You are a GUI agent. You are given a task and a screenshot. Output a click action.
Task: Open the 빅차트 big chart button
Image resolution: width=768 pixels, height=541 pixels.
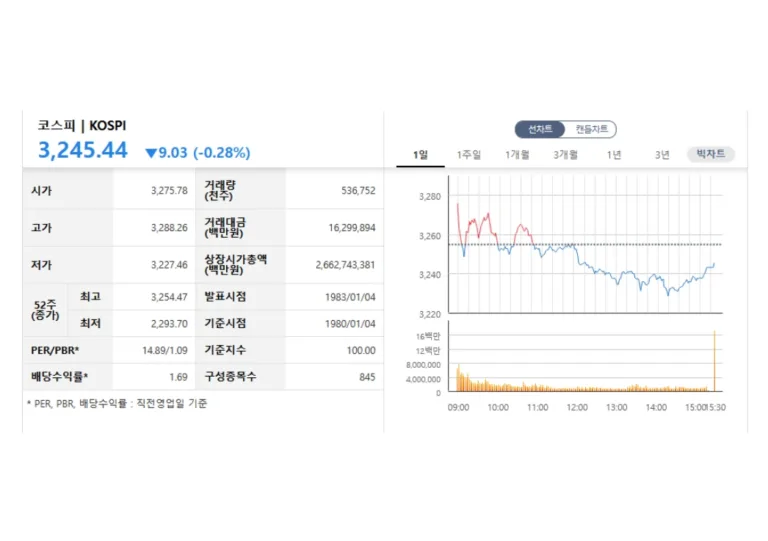coord(711,154)
